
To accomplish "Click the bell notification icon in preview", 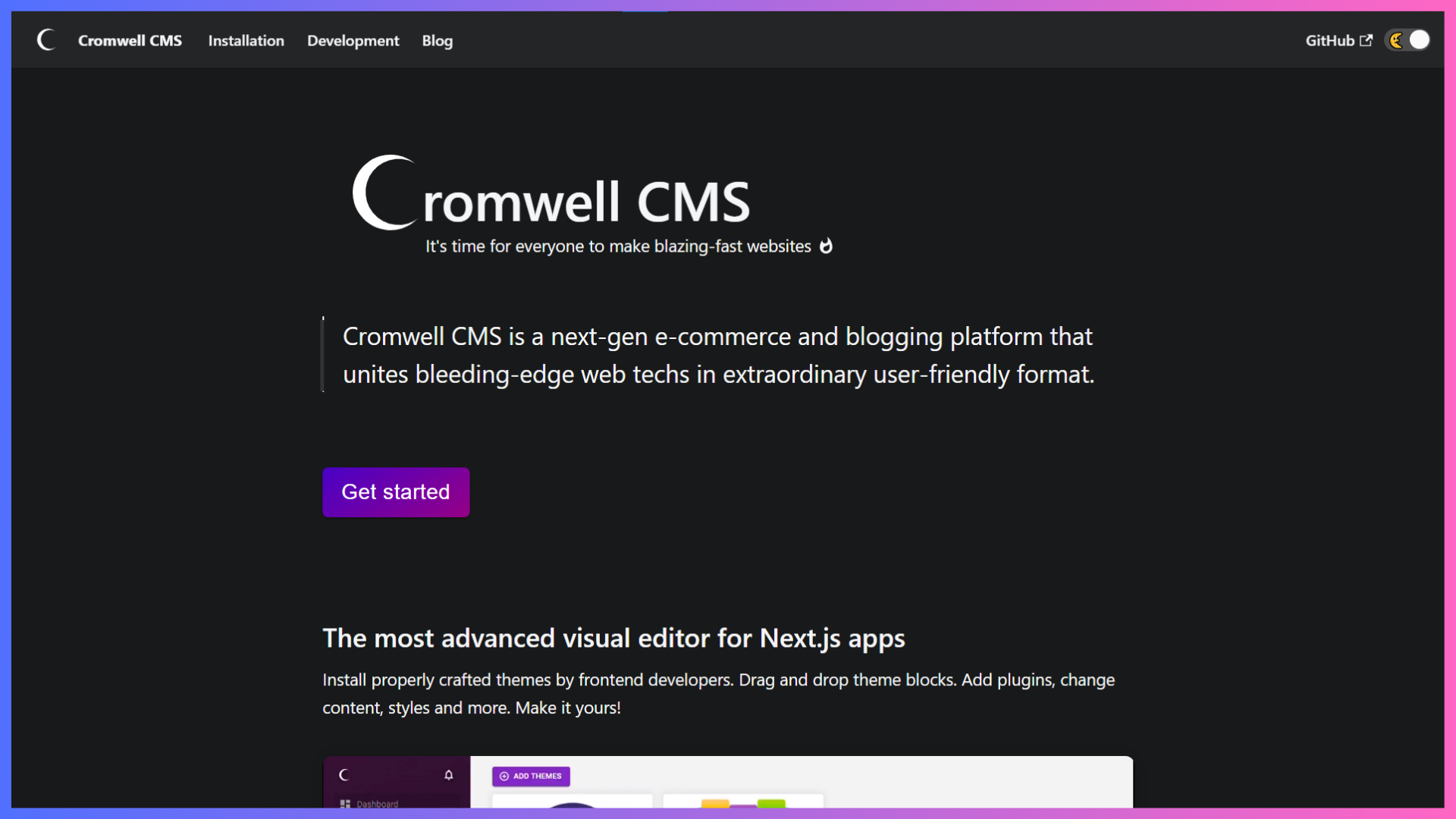I will click(x=448, y=775).
